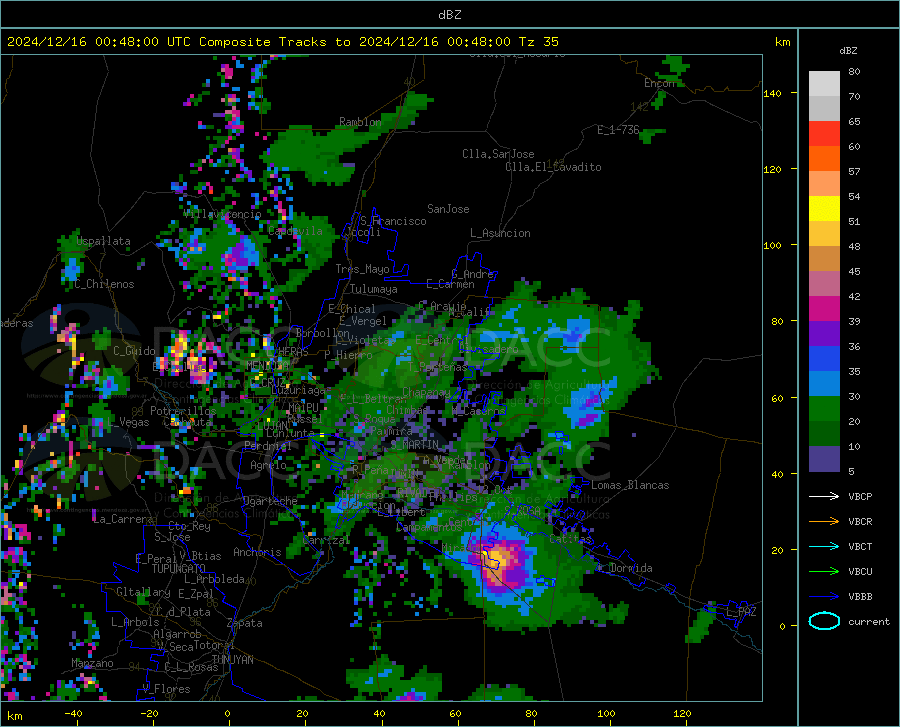900x727 pixels.
Task: Click the 'Encon' map label
Action: [660, 83]
